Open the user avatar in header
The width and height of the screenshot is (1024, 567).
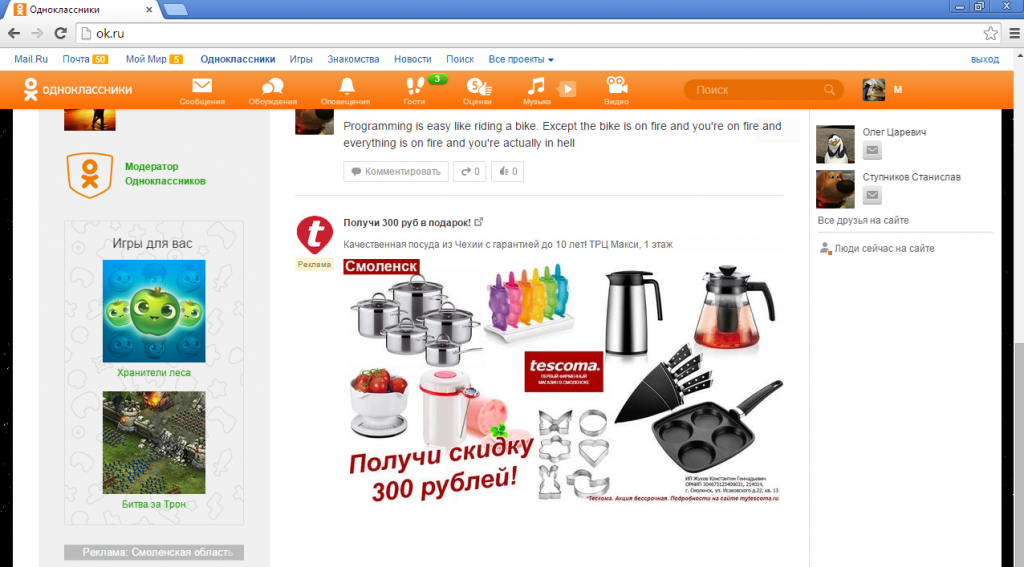873,89
